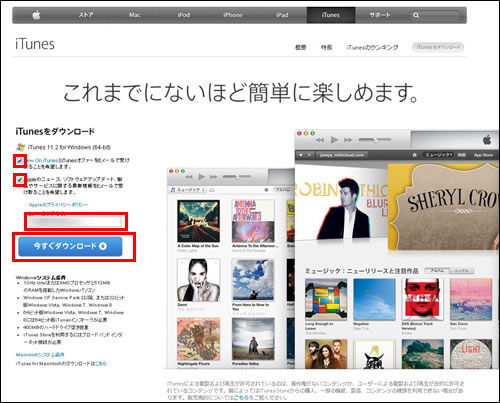Image resolution: width=500 pixels, height=403 pixels.
Task: Click the Apple logo in front iTunes window
Action: (x=487, y=140)
